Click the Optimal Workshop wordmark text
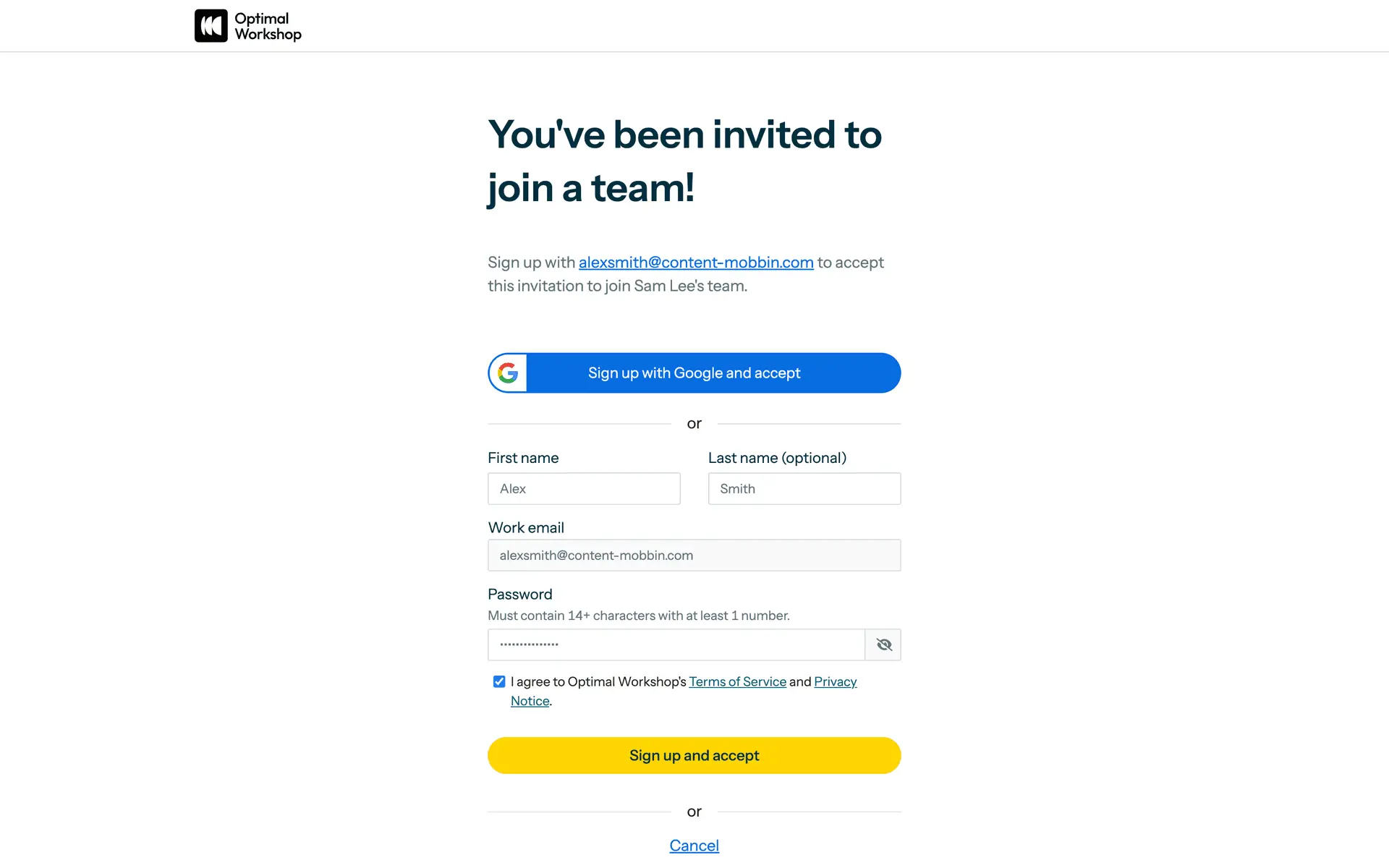The image size is (1389, 868). (268, 26)
